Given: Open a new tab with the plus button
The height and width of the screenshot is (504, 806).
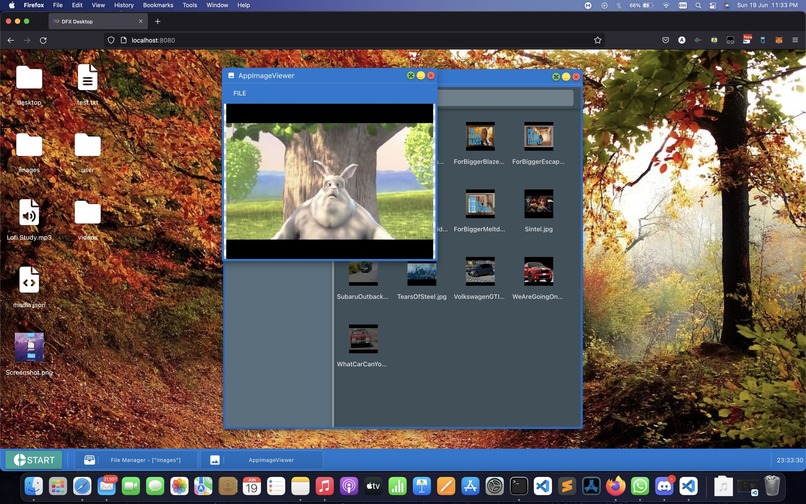Looking at the screenshot, I should (158, 22).
